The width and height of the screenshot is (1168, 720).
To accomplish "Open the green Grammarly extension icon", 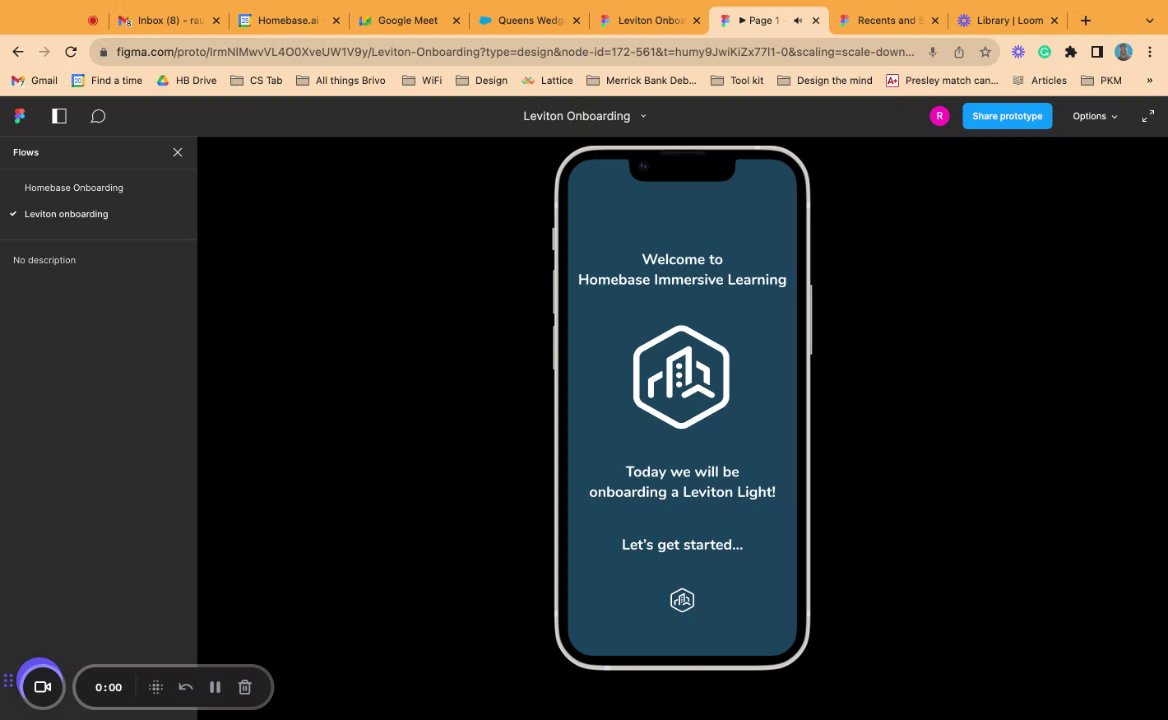I will 1044,51.
